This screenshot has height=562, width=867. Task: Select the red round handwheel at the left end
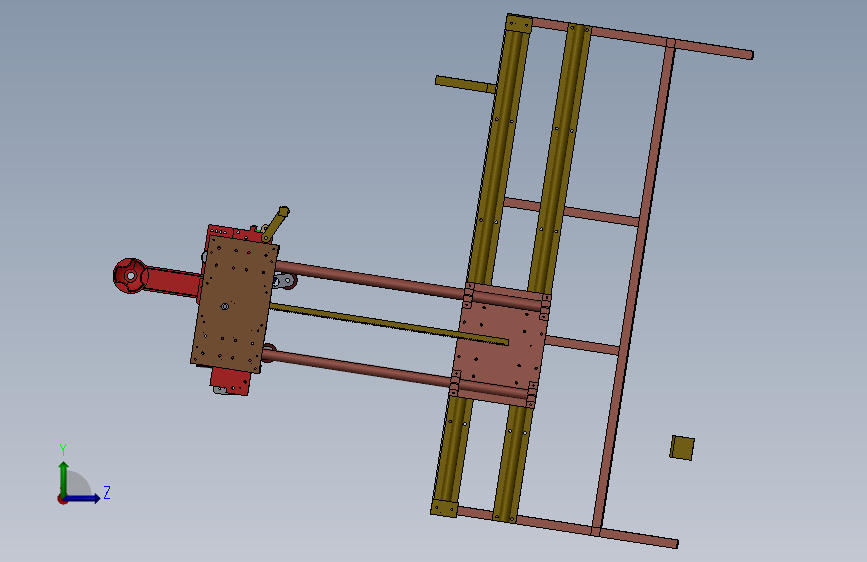coord(130,275)
